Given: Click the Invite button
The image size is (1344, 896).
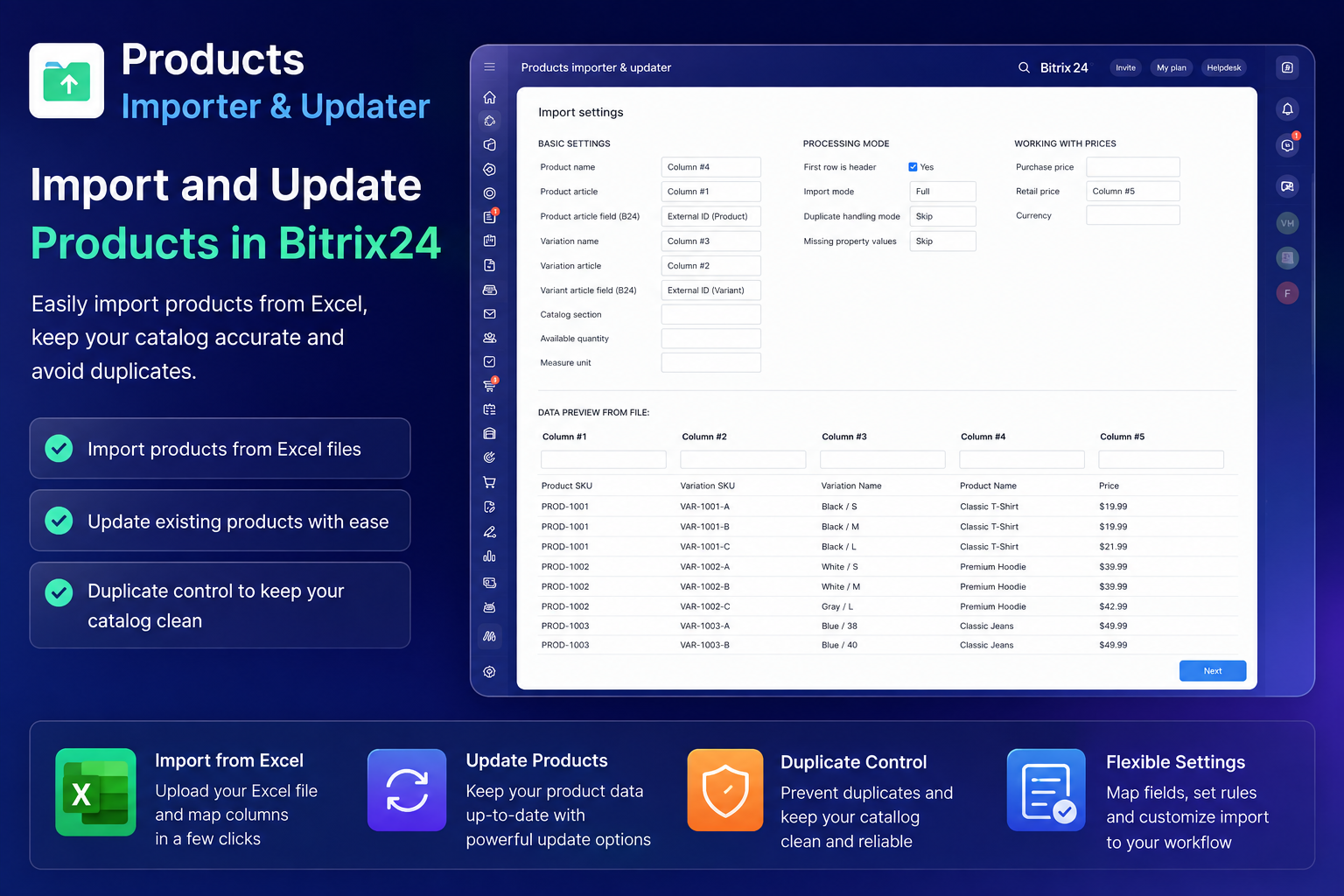Looking at the screenshot, I should (1125, 67).
